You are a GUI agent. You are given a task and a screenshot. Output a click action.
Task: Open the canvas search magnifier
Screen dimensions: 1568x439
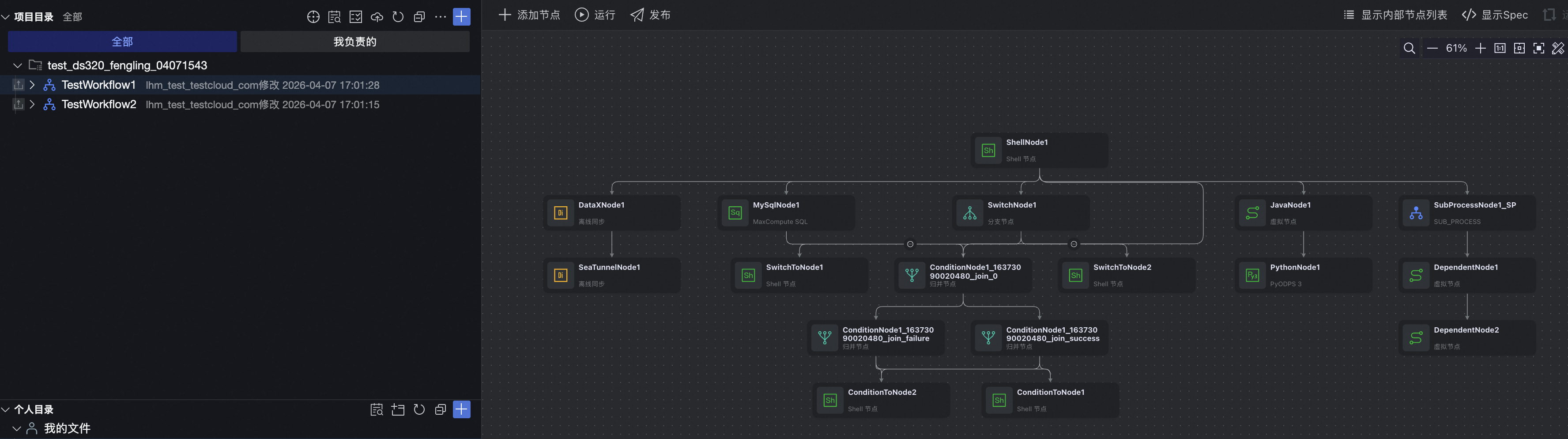1409,48
